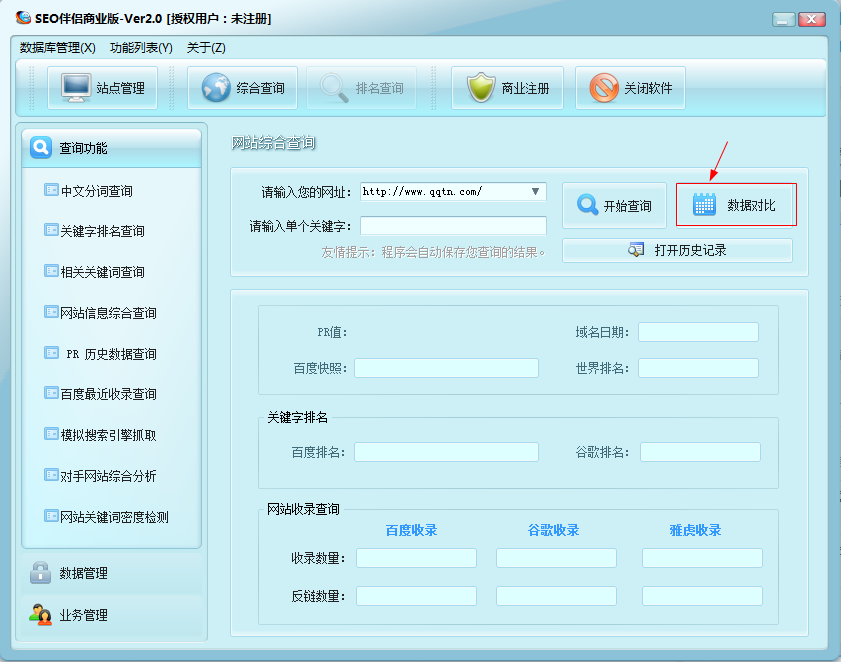Click the 业务管理 people icon

40,615
